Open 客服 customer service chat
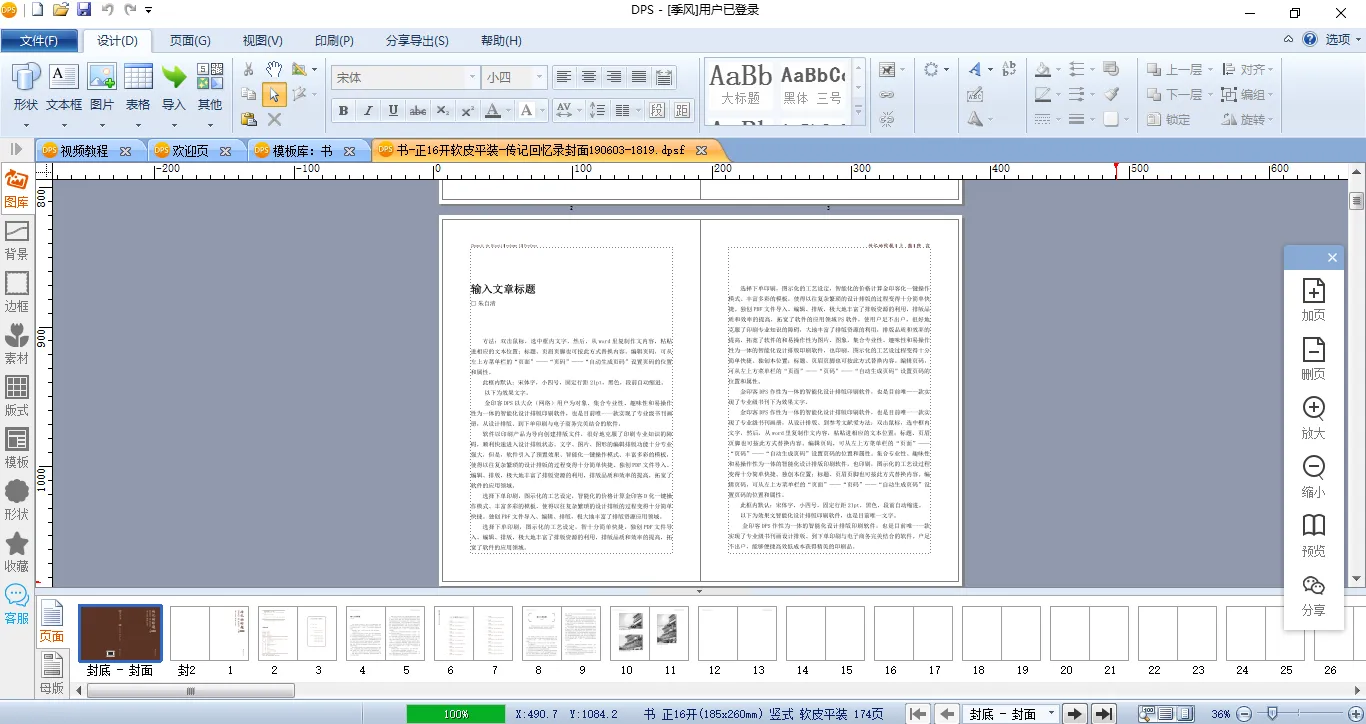This screenshot has height=724, width=1366. click(17, 604)
